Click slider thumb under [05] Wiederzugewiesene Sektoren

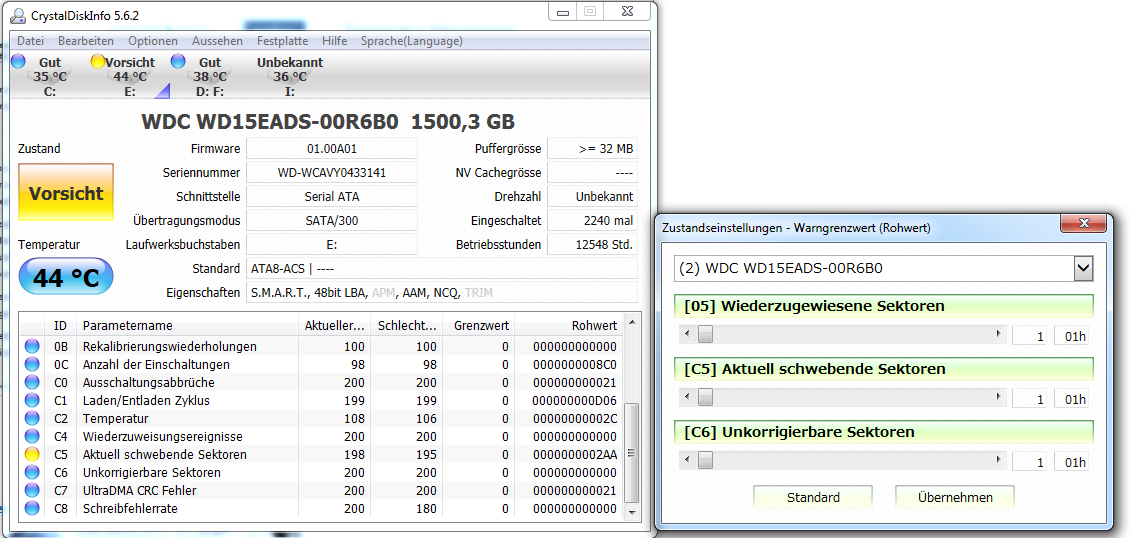pyautogui.click(x=705, y=335)
